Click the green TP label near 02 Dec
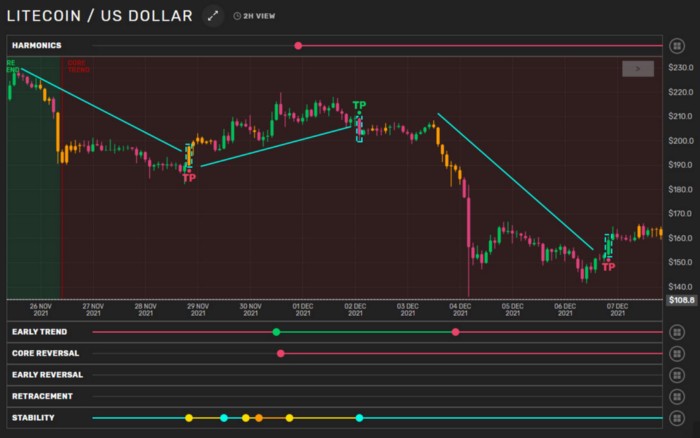The width and height of the screenshot is (700, 438). (x=359, y=105)
